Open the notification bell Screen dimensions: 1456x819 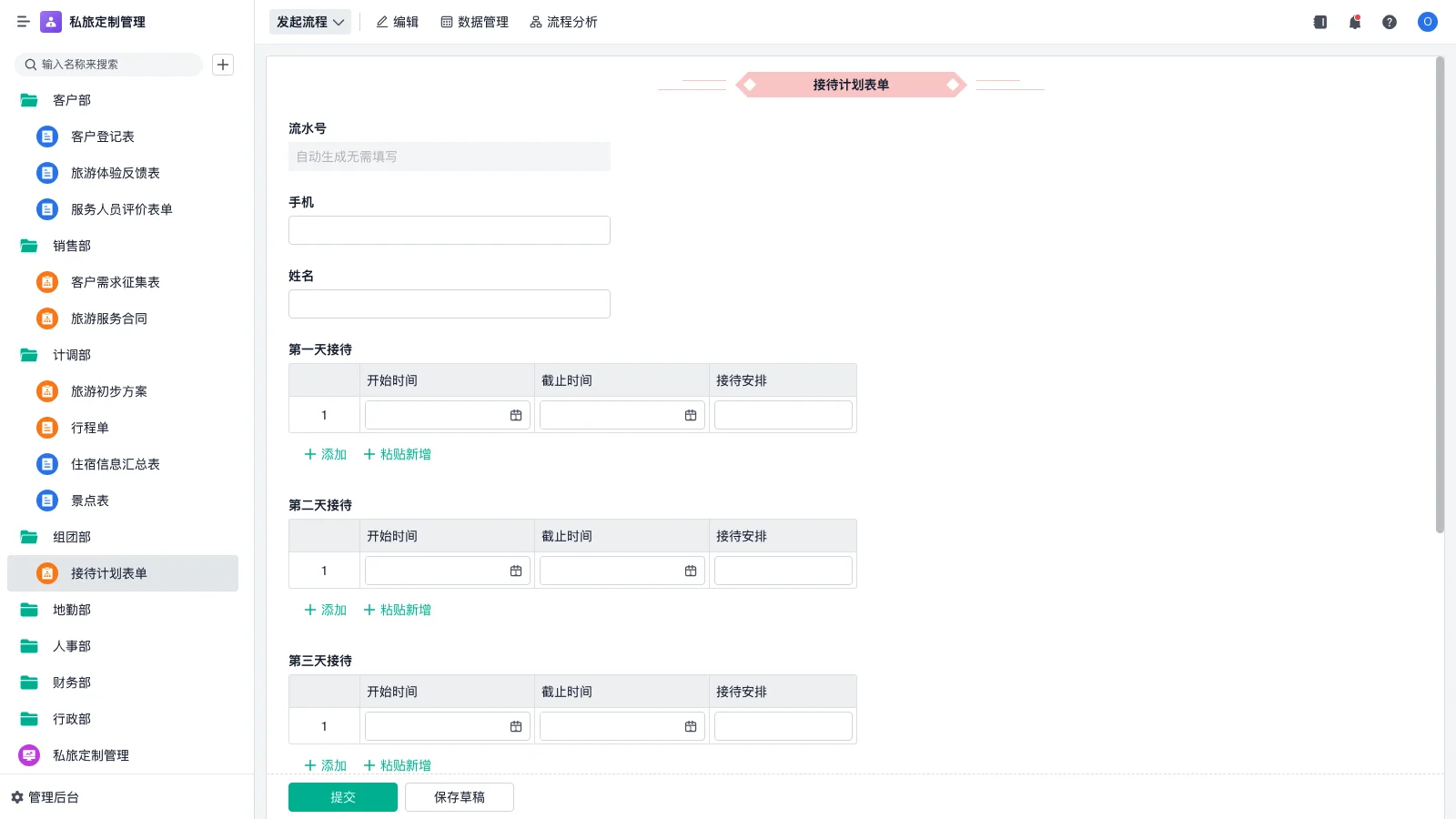tap(1355, 22)
